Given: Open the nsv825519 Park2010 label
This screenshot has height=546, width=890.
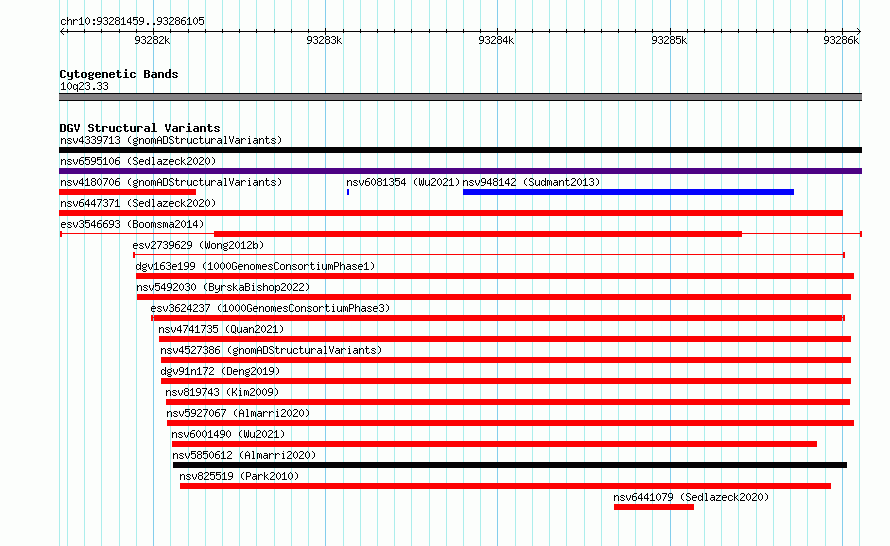Looking at the screenshot, I should (239, 476).
